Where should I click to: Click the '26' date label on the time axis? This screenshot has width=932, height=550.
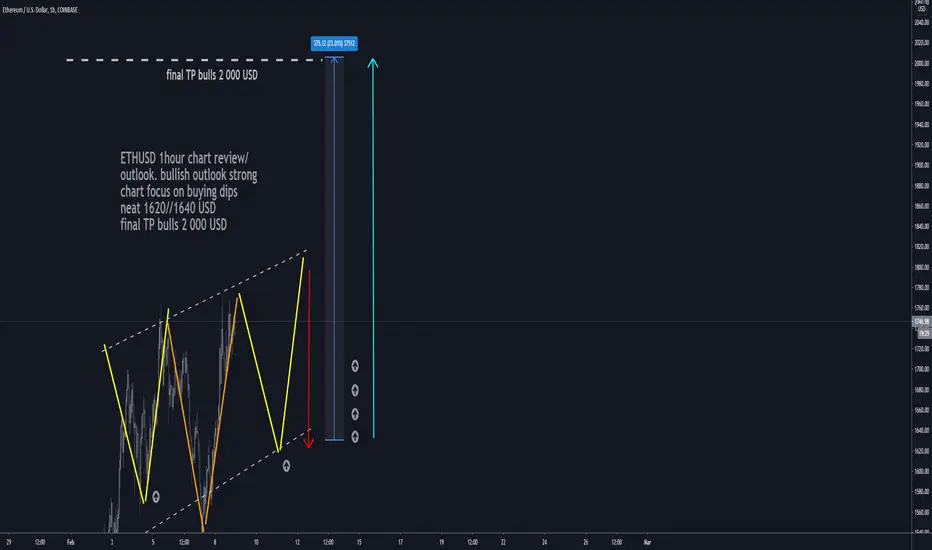pyautogui.click(x=585, y=542)
